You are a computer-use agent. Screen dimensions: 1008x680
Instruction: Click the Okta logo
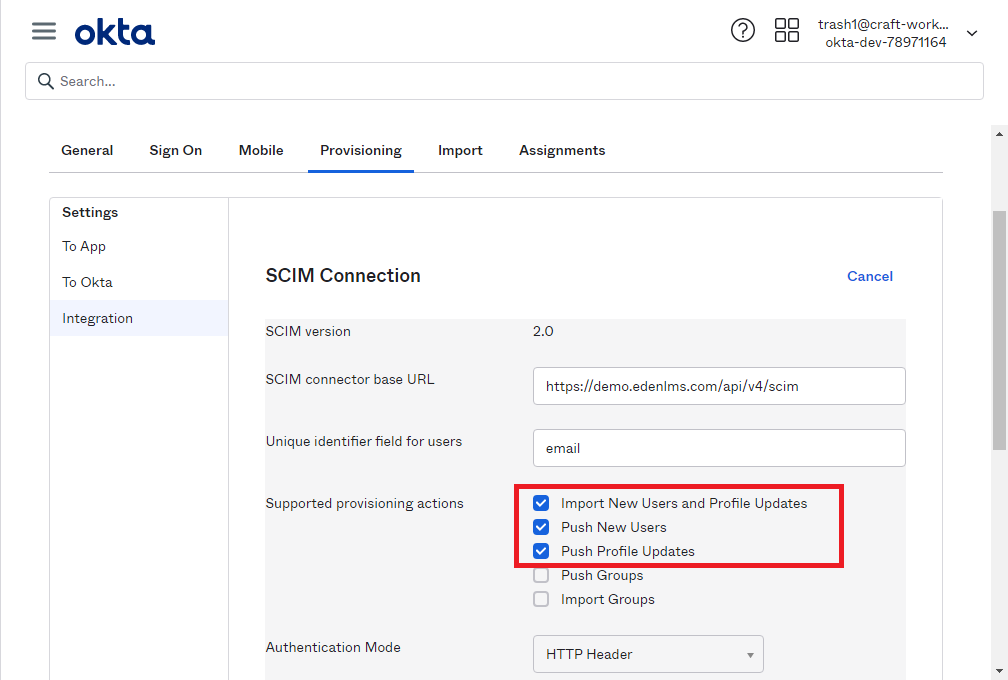click(114, 33)
